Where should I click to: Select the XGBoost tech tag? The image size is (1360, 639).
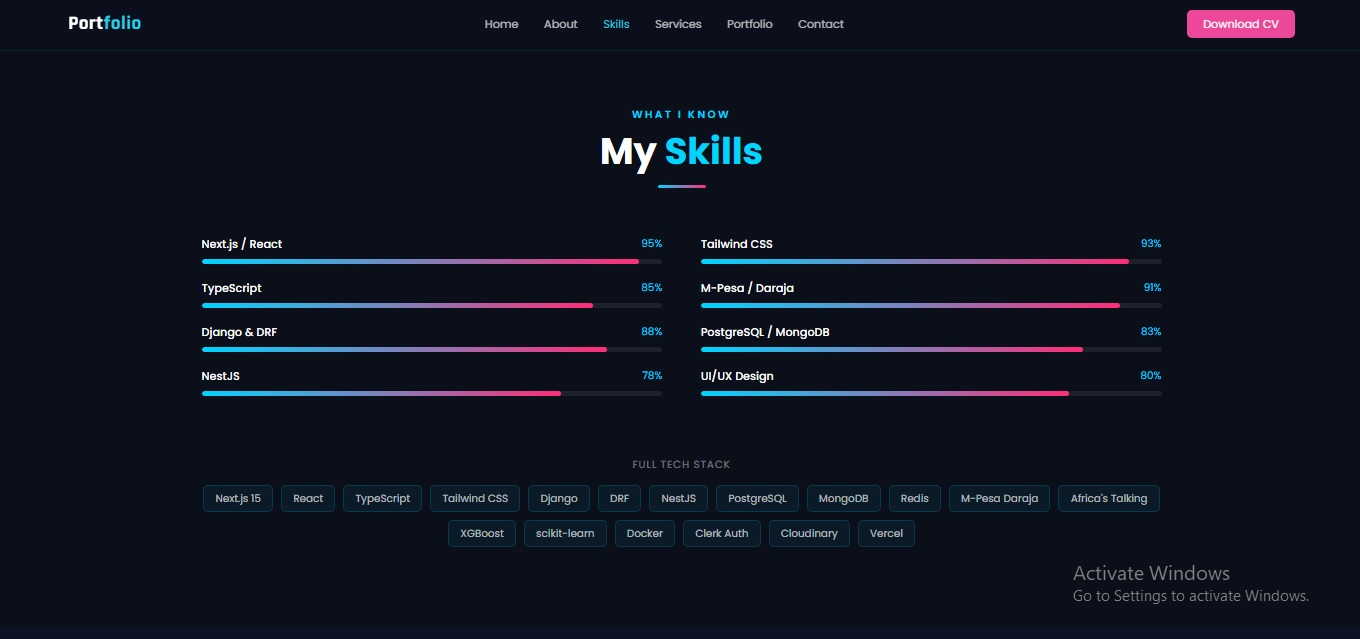coord(482,533)
